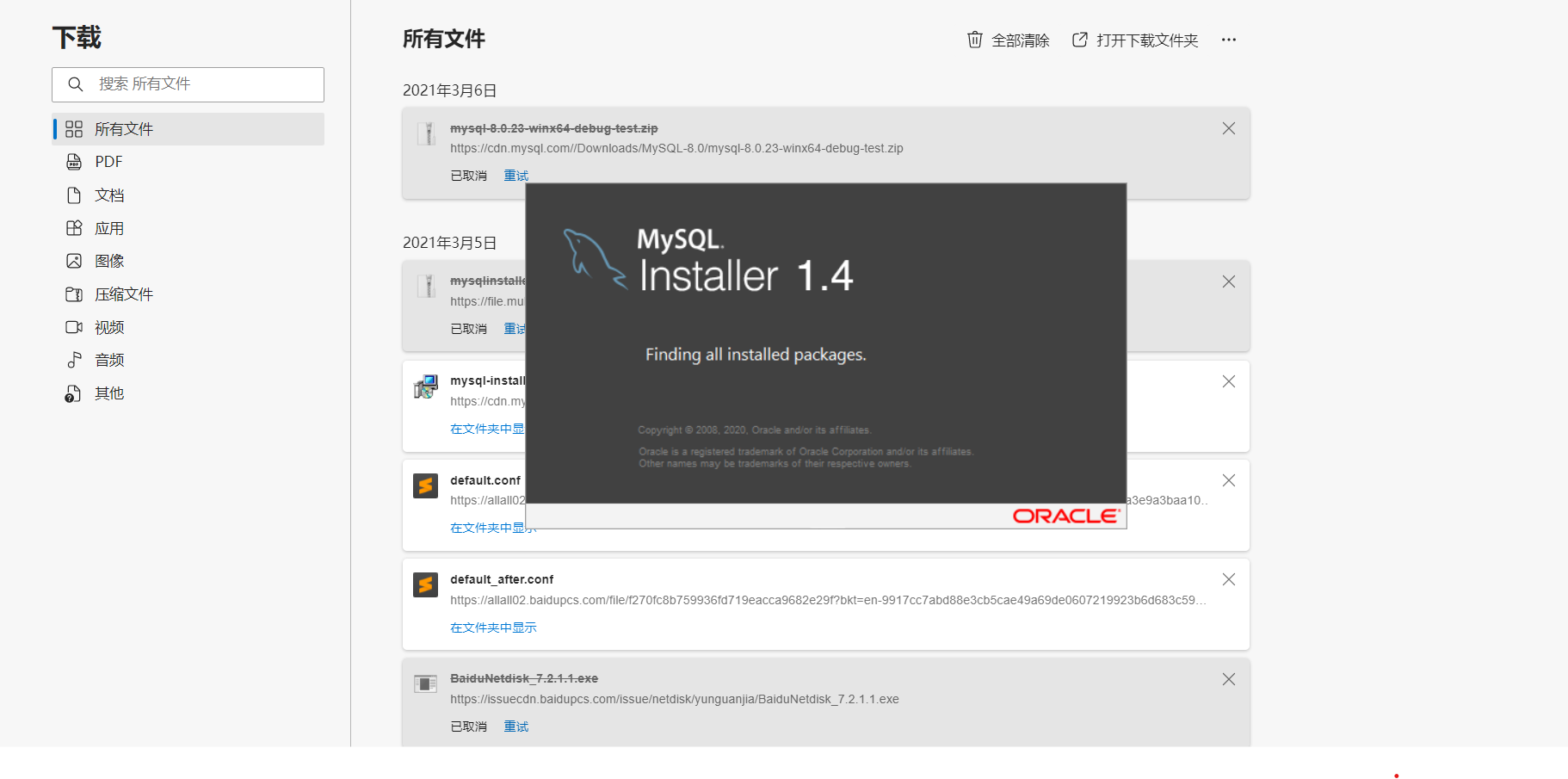Viewport: 1568px width, 779px height.
Task: Click the magnifier icon in the search box
Action: 76,84
